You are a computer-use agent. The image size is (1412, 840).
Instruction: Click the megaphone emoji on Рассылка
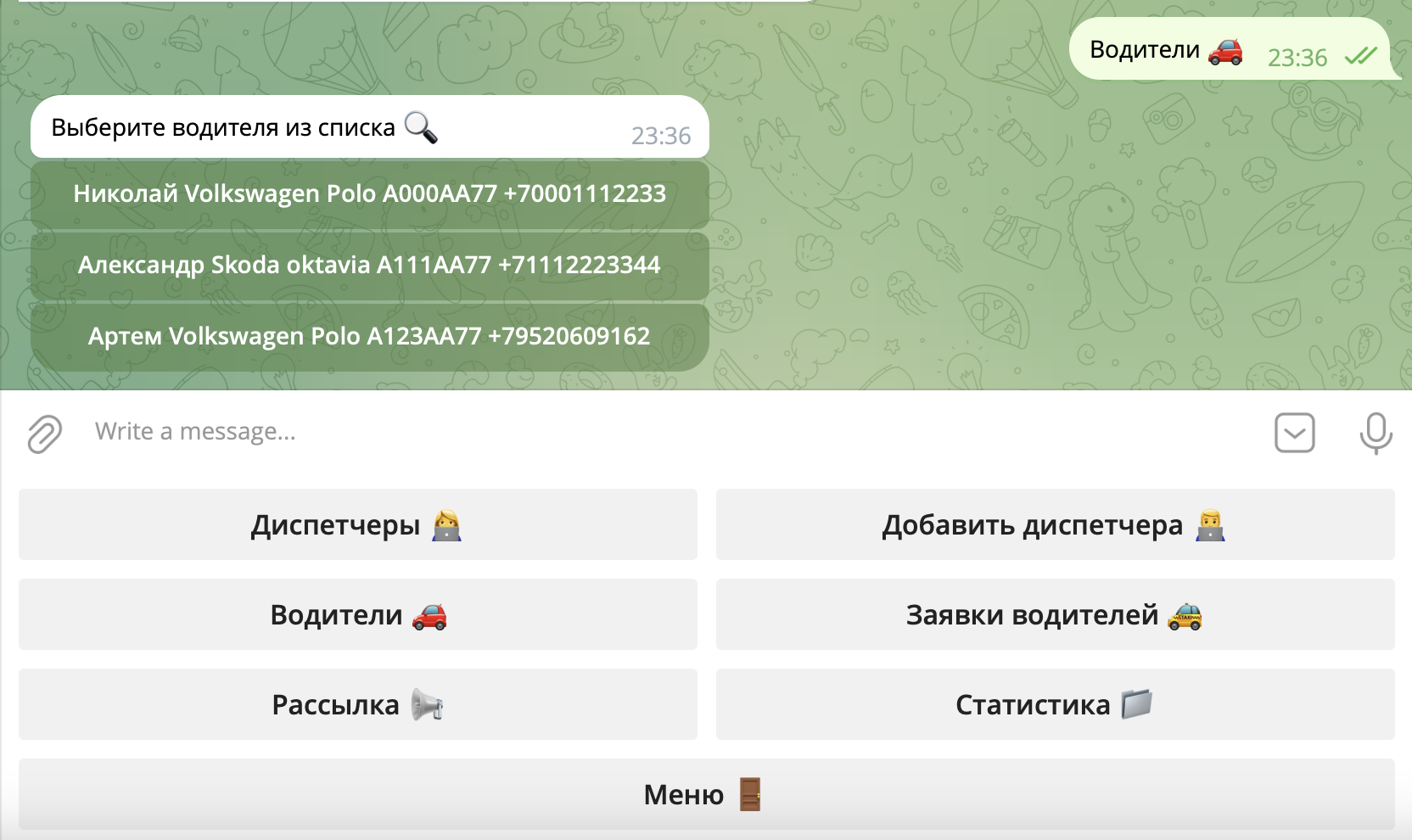coord(427,705)
